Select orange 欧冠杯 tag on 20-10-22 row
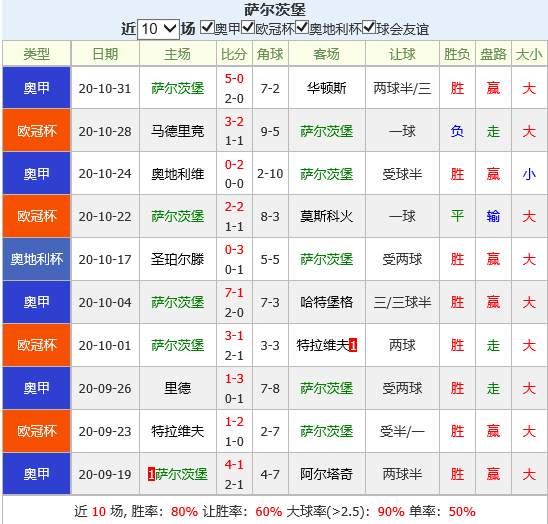The width and height of the screenshot is (548, 524). pos(37,216)
